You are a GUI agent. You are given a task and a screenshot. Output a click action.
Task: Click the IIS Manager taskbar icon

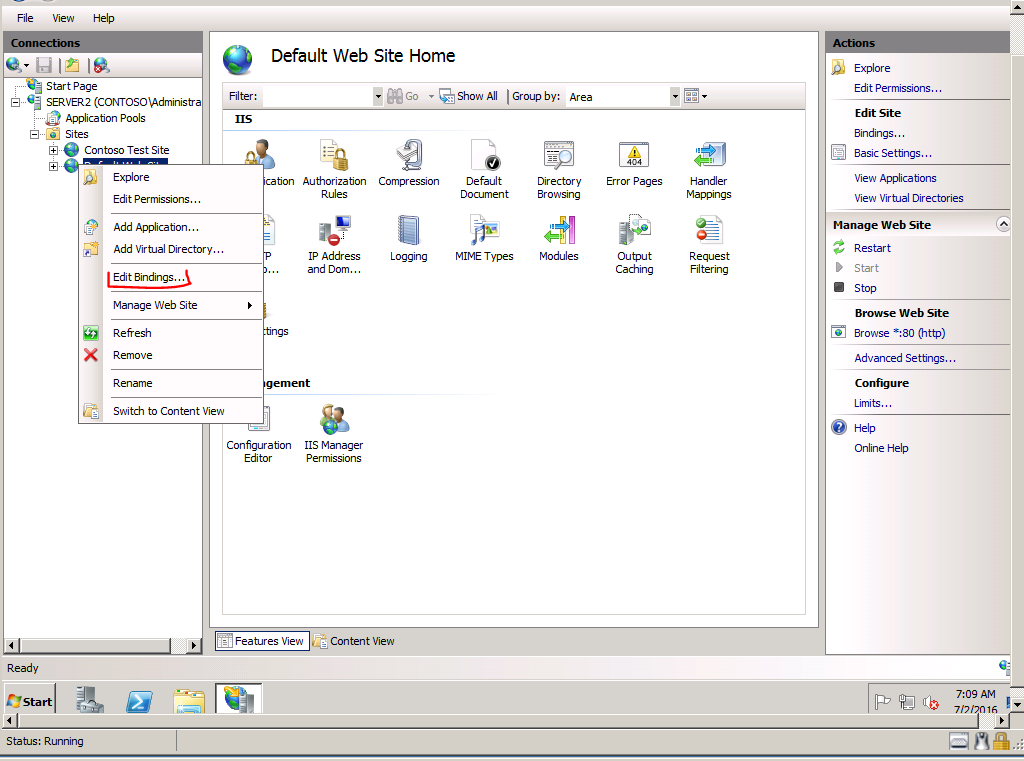238,700
